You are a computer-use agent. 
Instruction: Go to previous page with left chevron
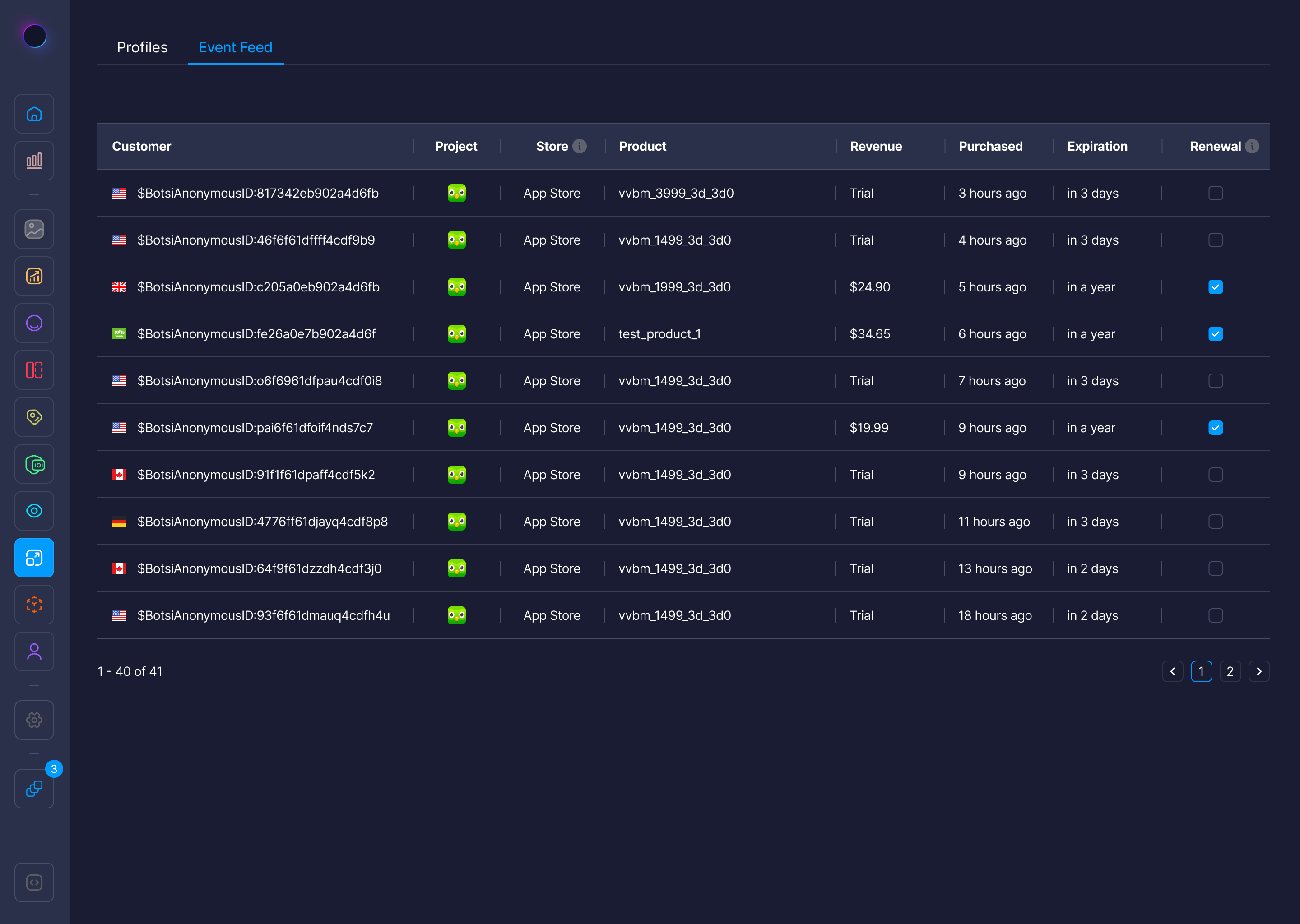[1173, 671]
